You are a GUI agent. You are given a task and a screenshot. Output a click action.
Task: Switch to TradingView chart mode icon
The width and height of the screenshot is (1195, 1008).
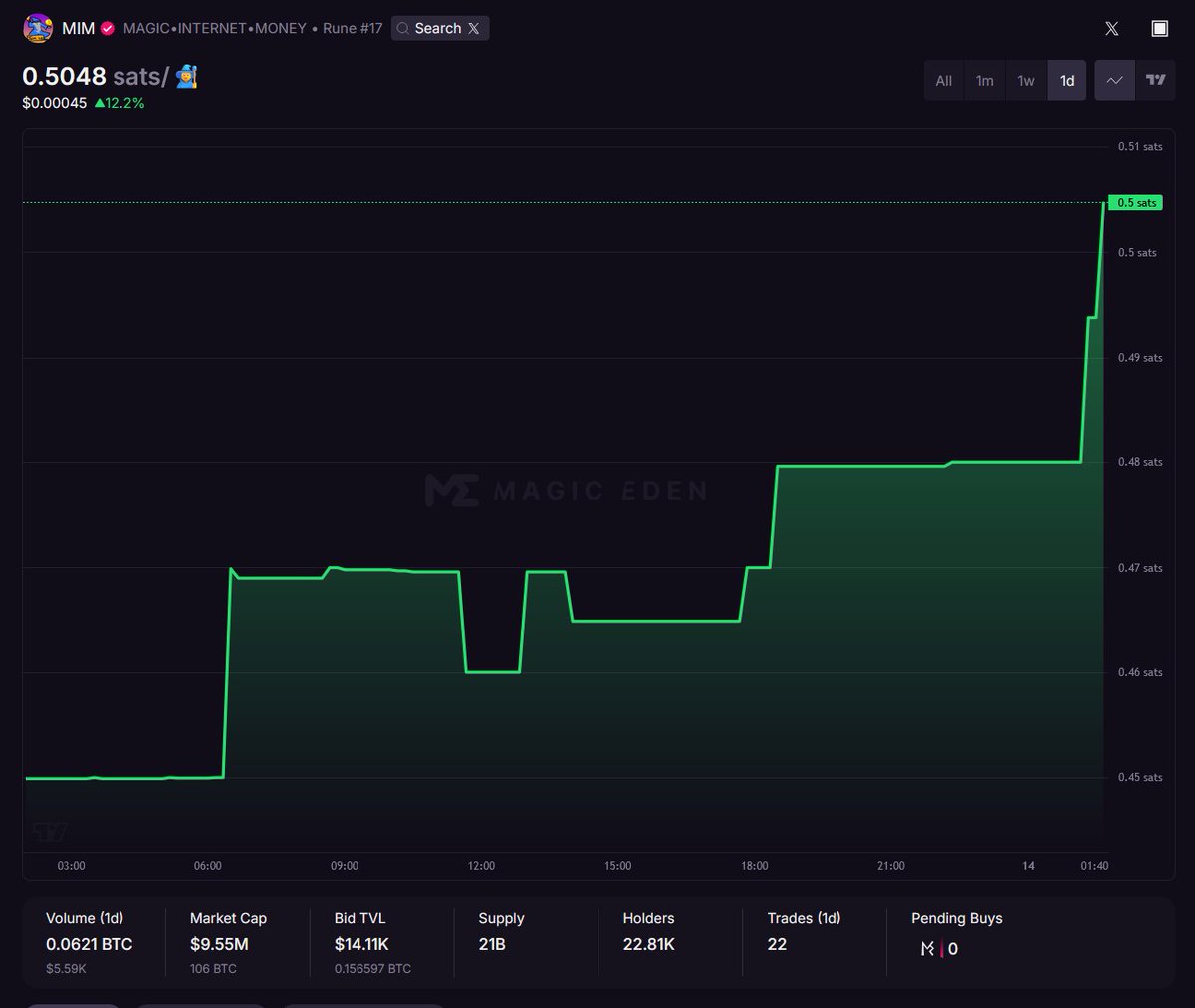(x=1156, y=81)
